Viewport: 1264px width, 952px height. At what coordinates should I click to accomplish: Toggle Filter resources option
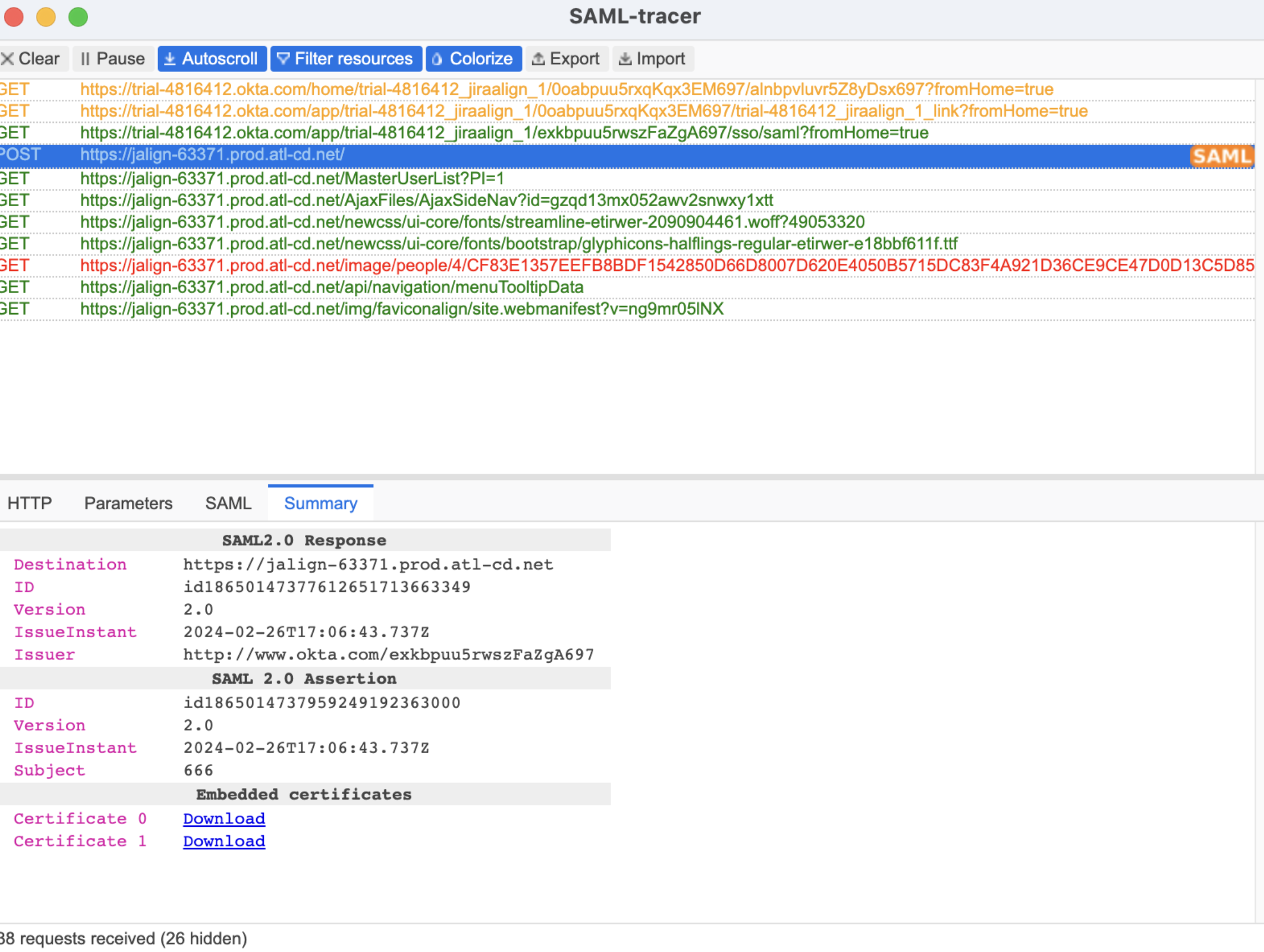345,59
